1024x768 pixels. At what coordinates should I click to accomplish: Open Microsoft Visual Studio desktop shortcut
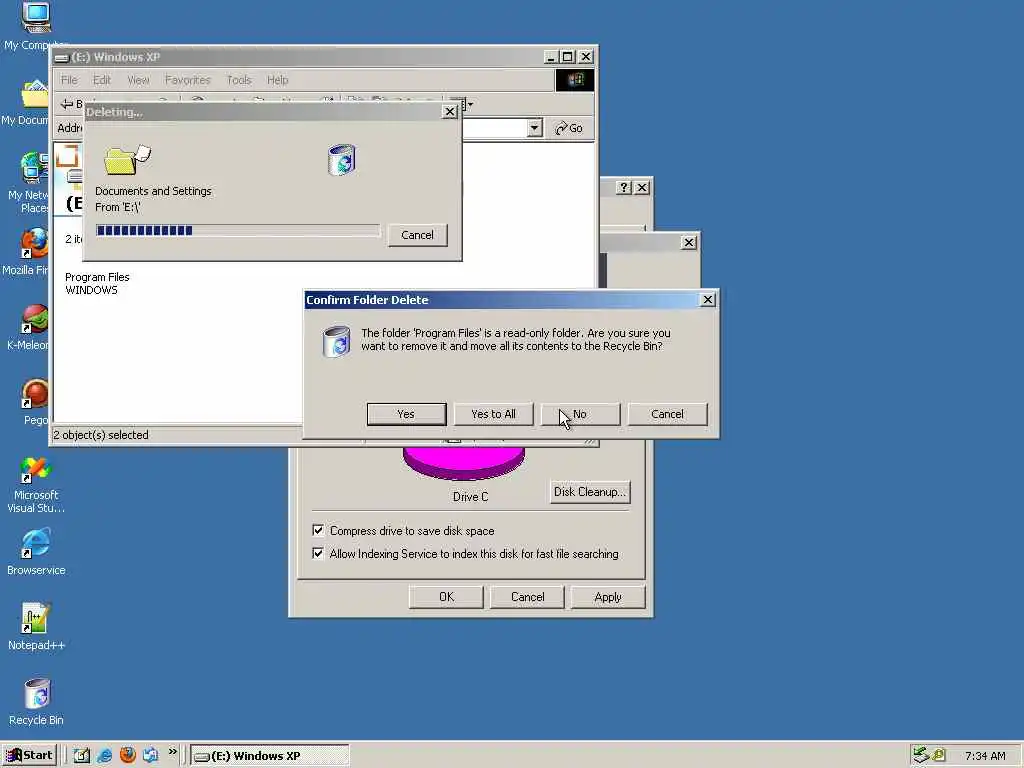pyautogui.click(x=36, y=485)
